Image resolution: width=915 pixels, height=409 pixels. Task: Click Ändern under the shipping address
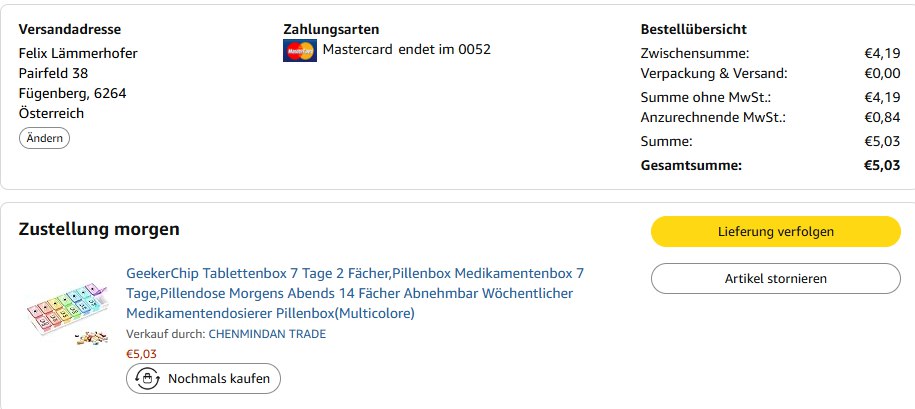[44, 138]
